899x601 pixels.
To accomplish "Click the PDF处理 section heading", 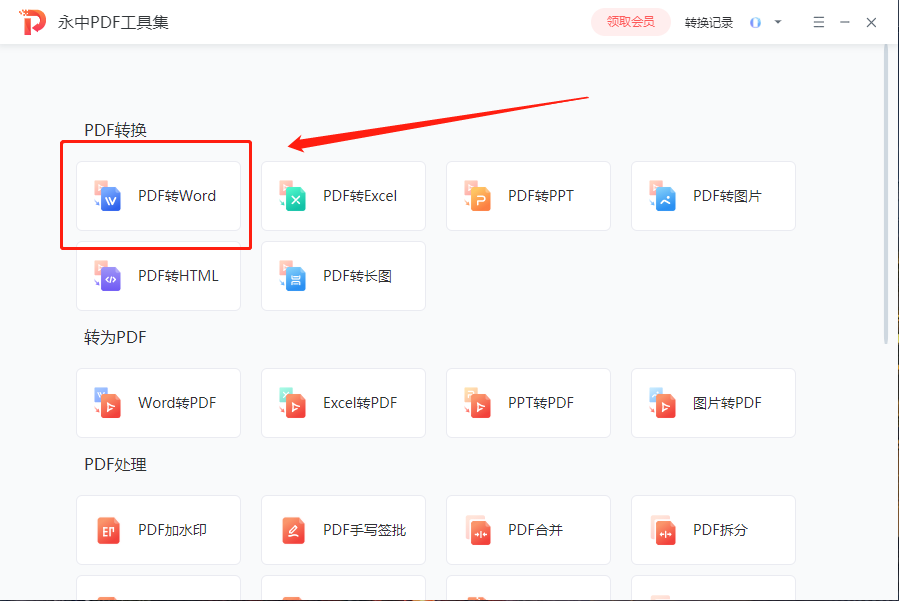I will pyautogui.click(x=115, y=465).
